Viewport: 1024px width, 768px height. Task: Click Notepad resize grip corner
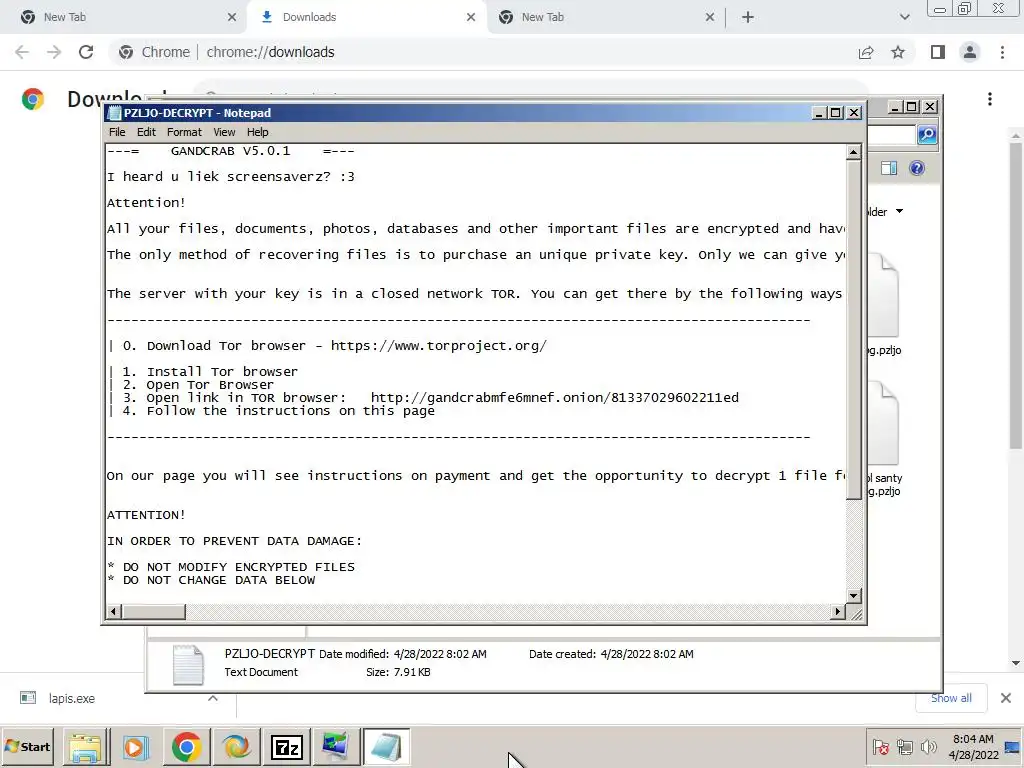point(856,613)
